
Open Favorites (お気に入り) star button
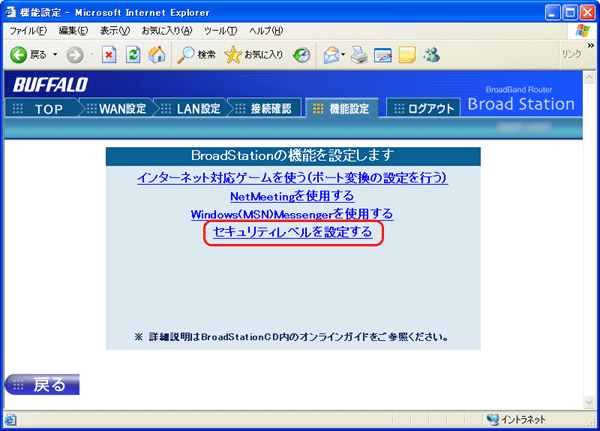253,54
